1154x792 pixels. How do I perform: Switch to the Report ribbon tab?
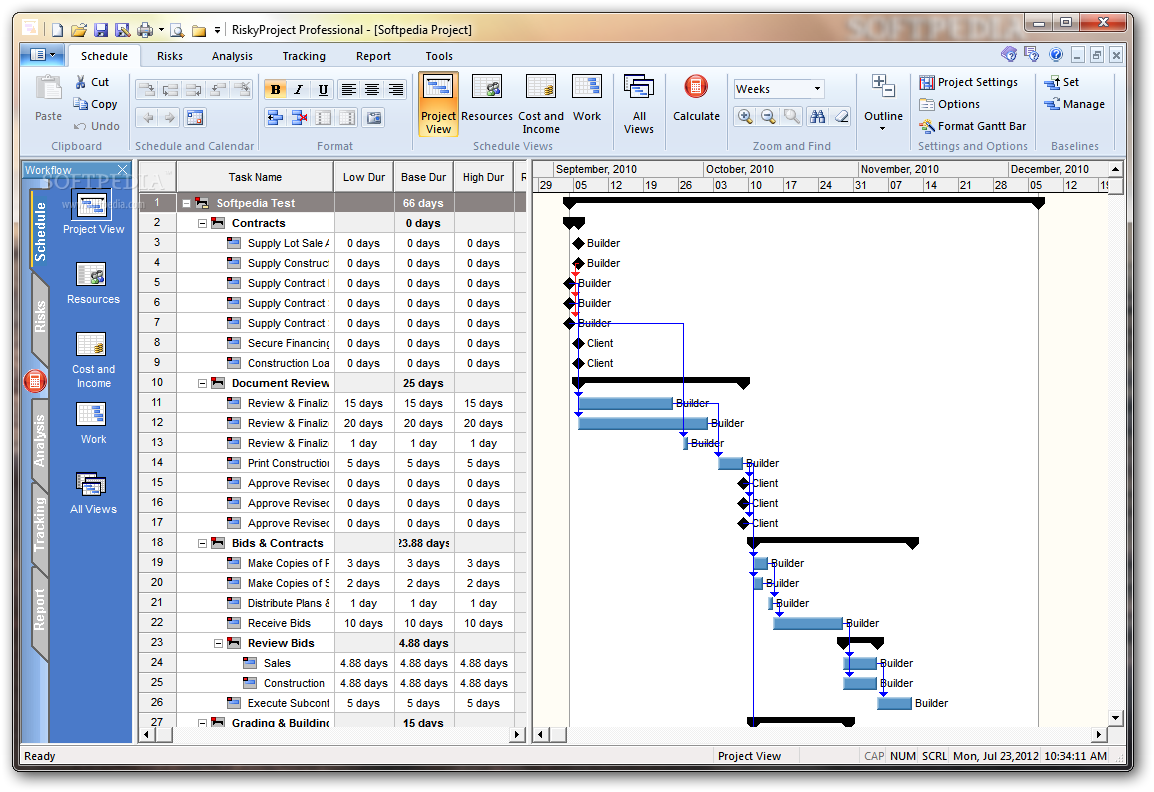pyautogui.click(x=373, y=56)
